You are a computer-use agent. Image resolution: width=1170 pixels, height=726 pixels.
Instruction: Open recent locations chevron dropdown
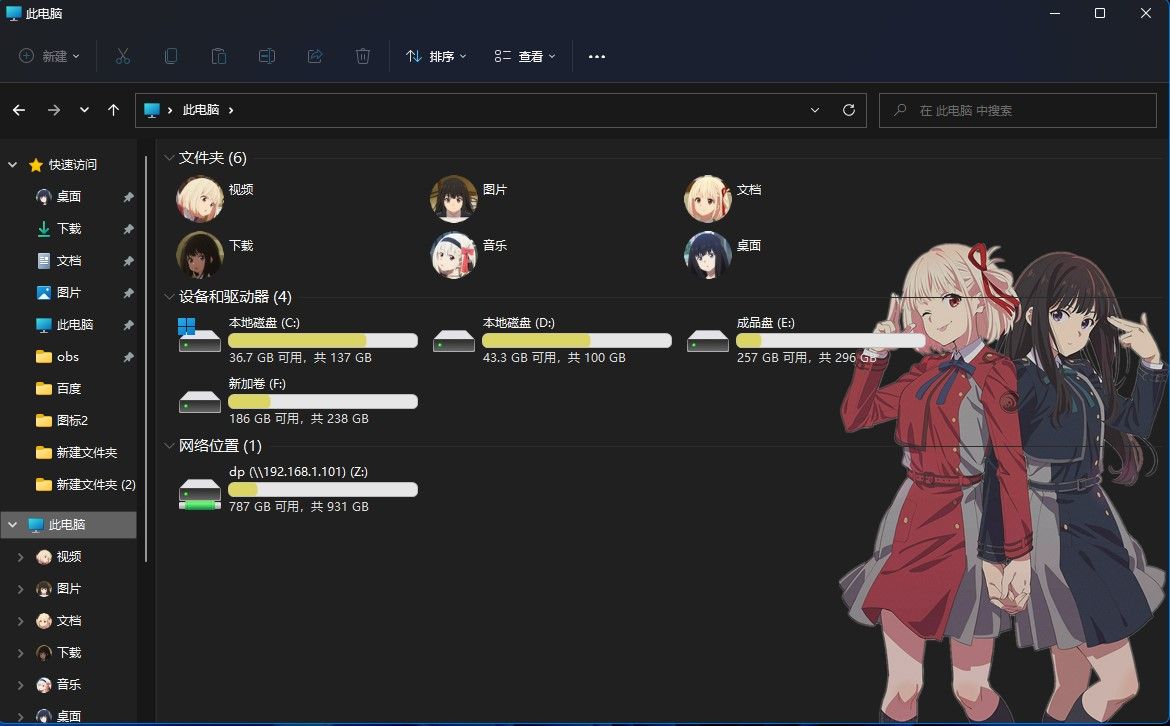pos(84,110)
